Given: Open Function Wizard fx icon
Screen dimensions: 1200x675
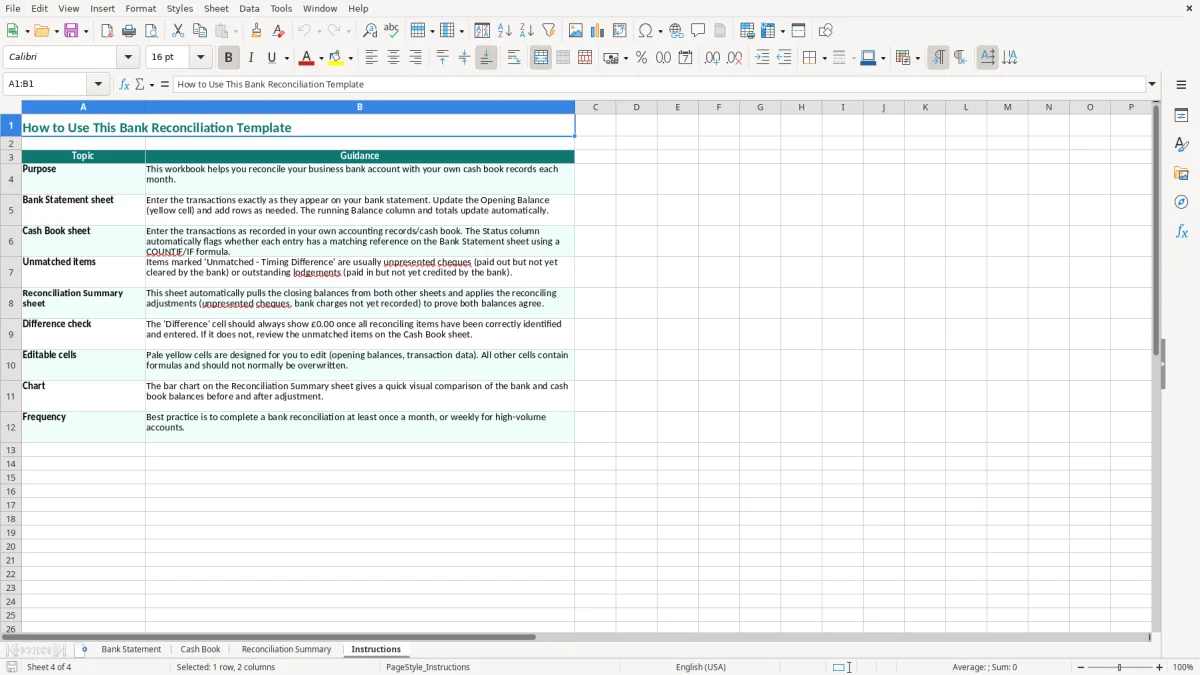Looking at the screenshot, I should 124,84.
